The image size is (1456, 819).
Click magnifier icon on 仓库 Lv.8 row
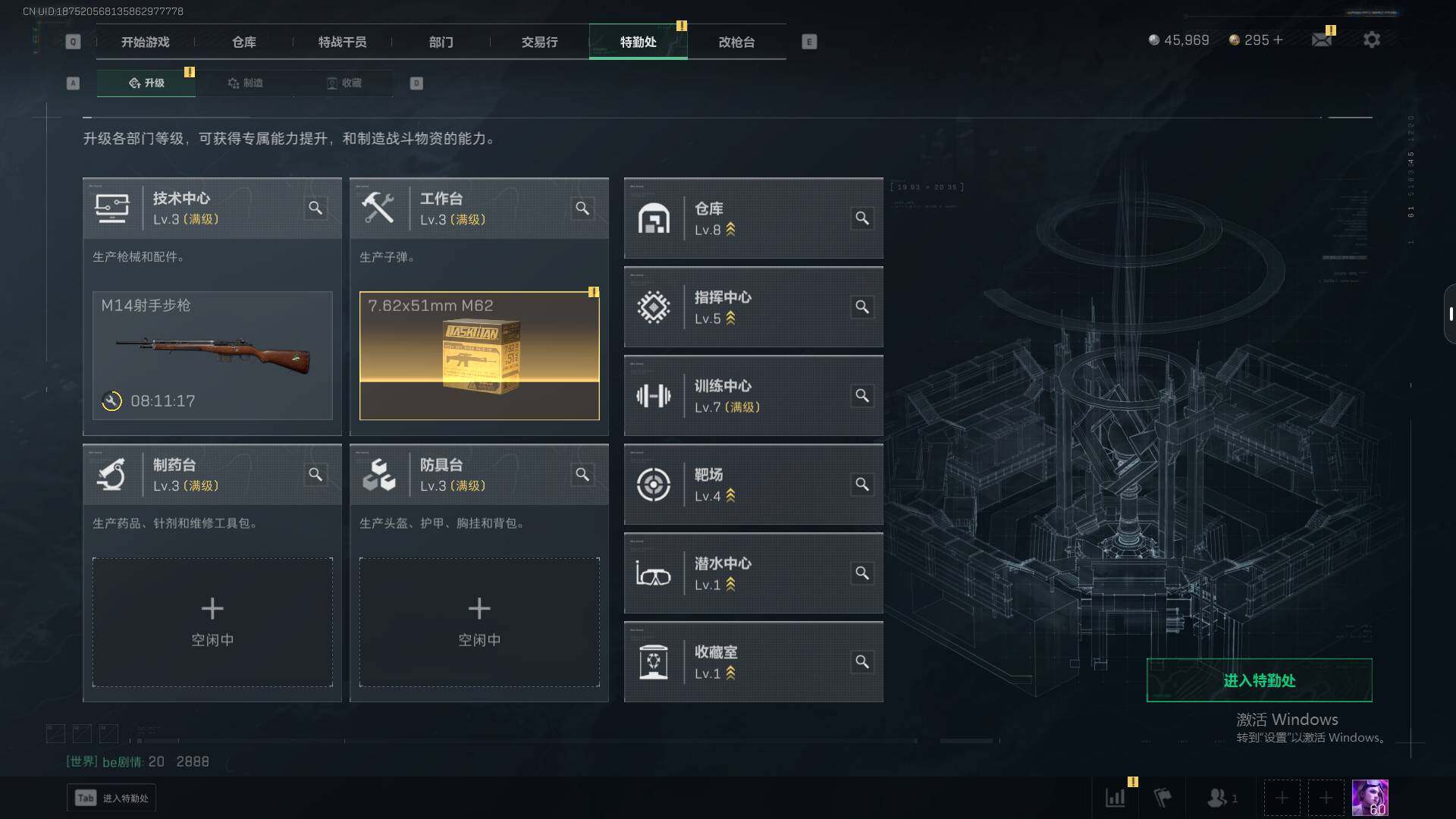862,218
